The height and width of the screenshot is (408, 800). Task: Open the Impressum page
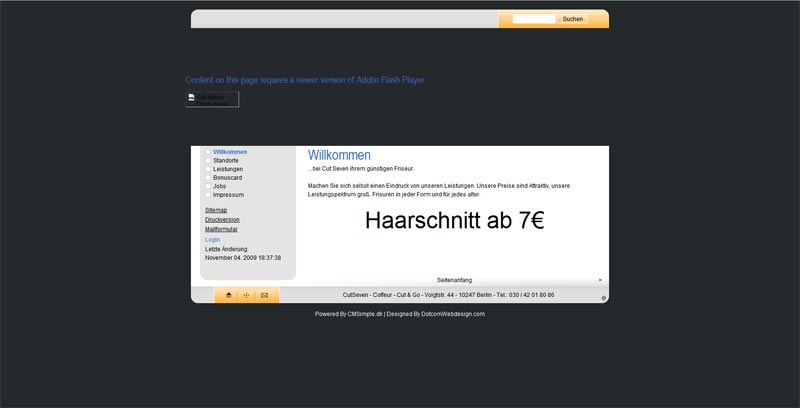pos(228,195)
